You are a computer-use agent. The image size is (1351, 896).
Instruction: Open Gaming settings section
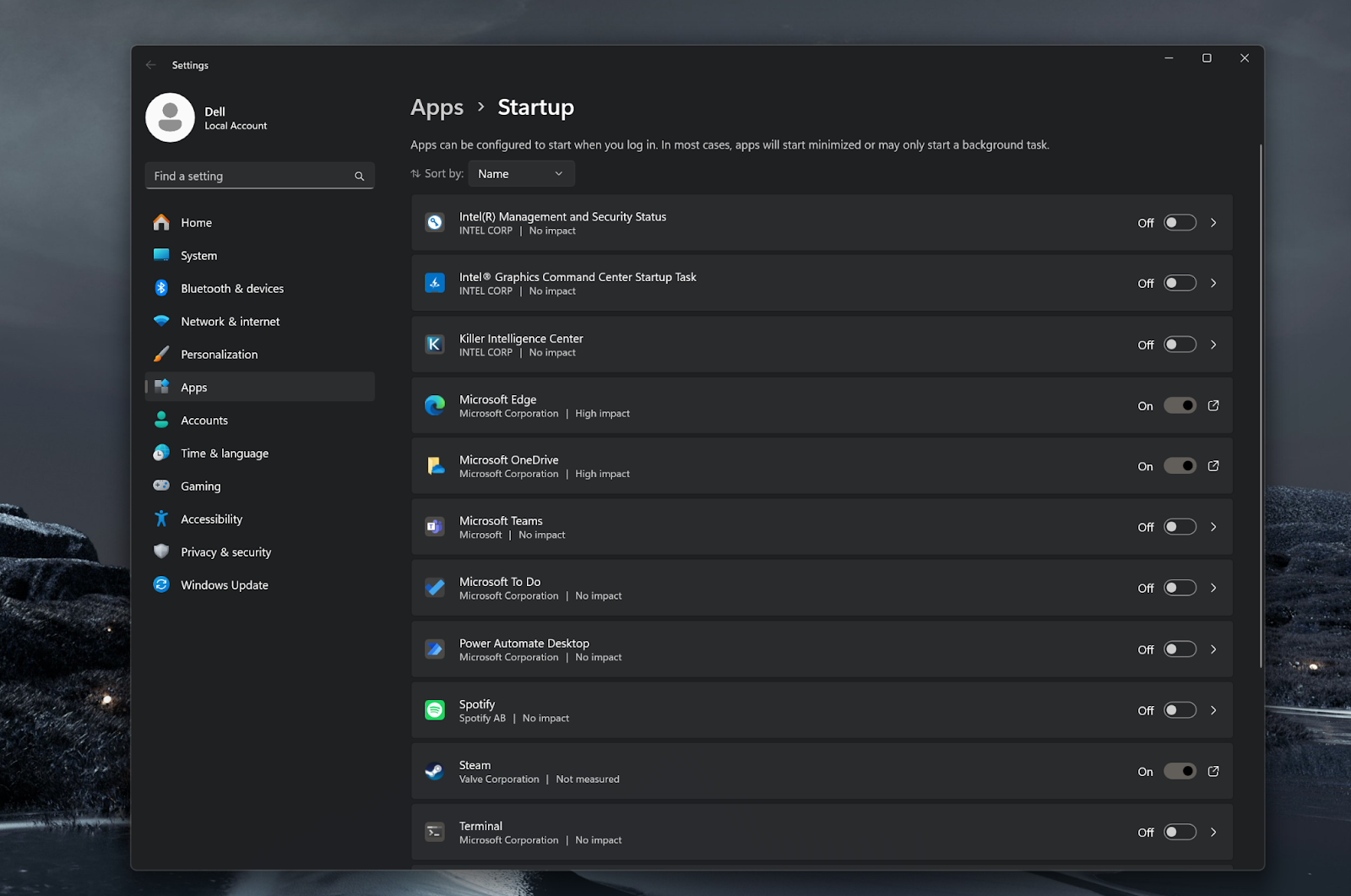click(259, 486)
